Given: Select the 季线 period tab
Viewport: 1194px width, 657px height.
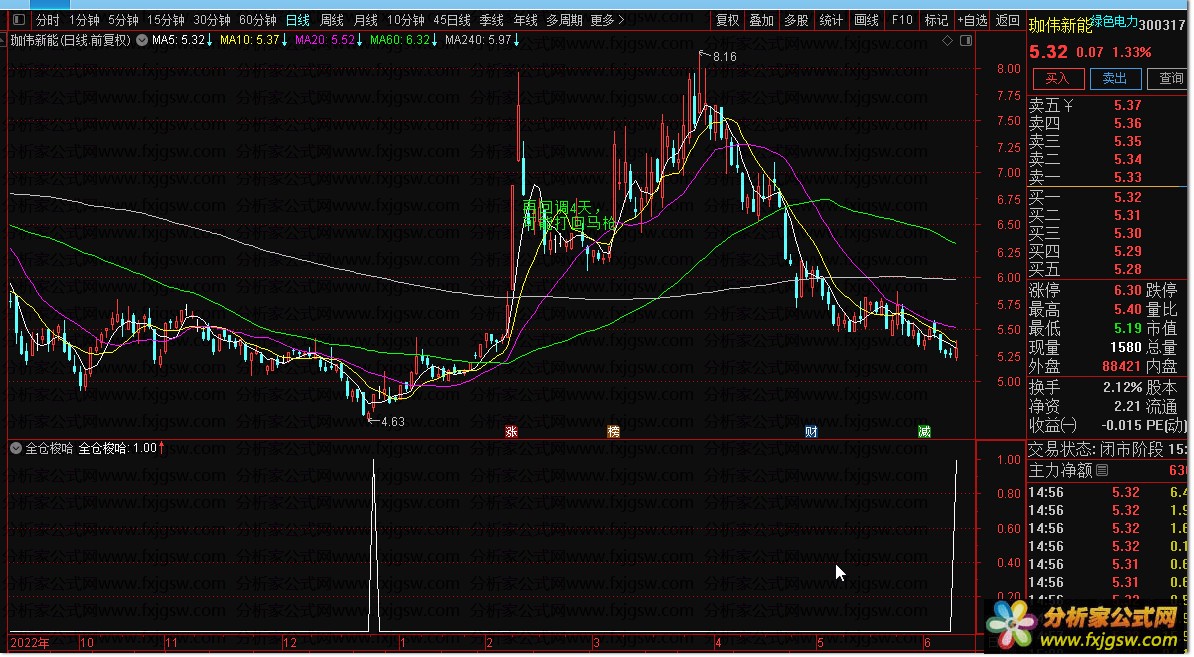Looking at the screenshot, I should tap(492, 21).
